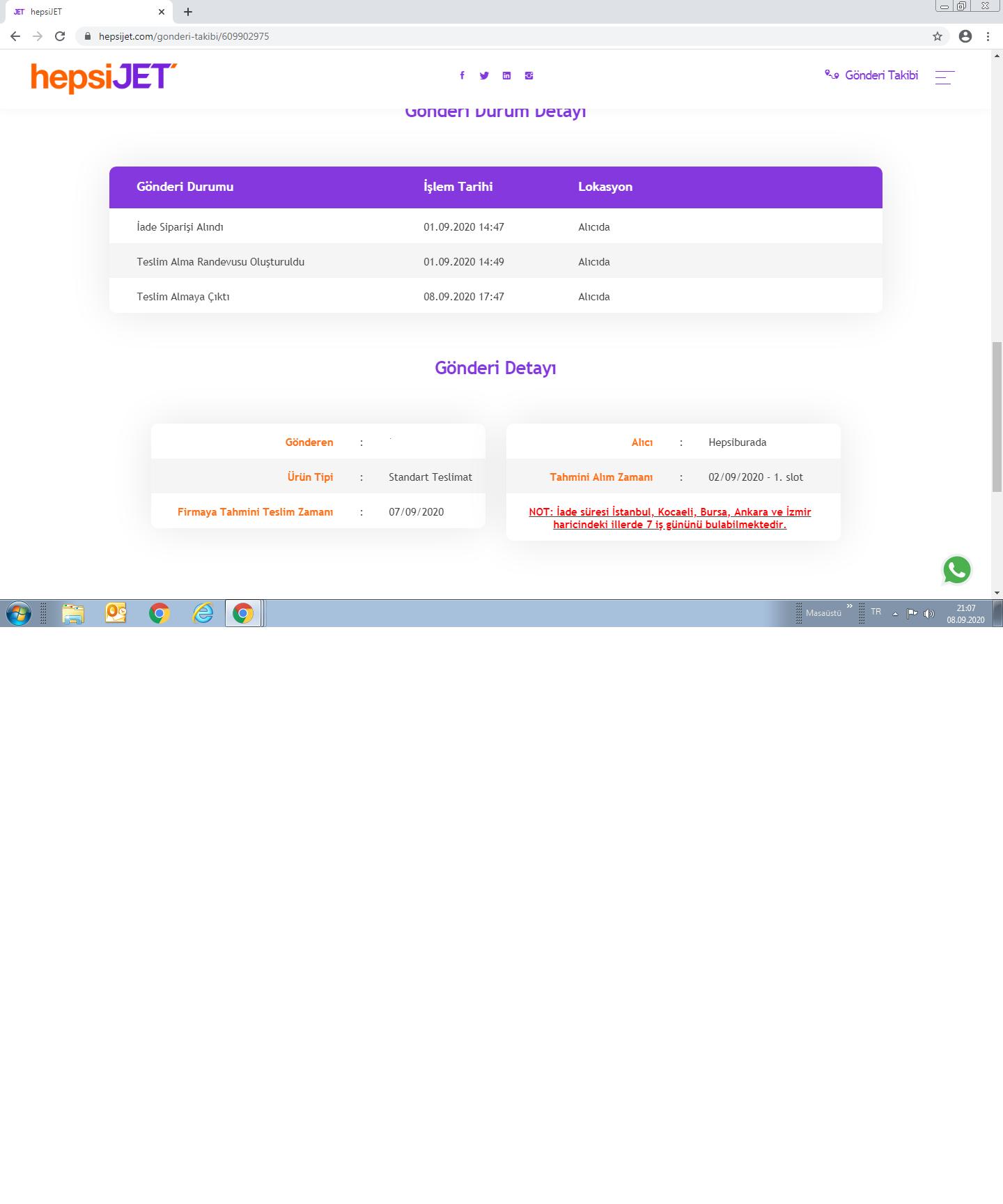Click 'Ürün Tipi' label
Image resolution: width=1003 pixels, height=1204 pixels.
point(310,477)
